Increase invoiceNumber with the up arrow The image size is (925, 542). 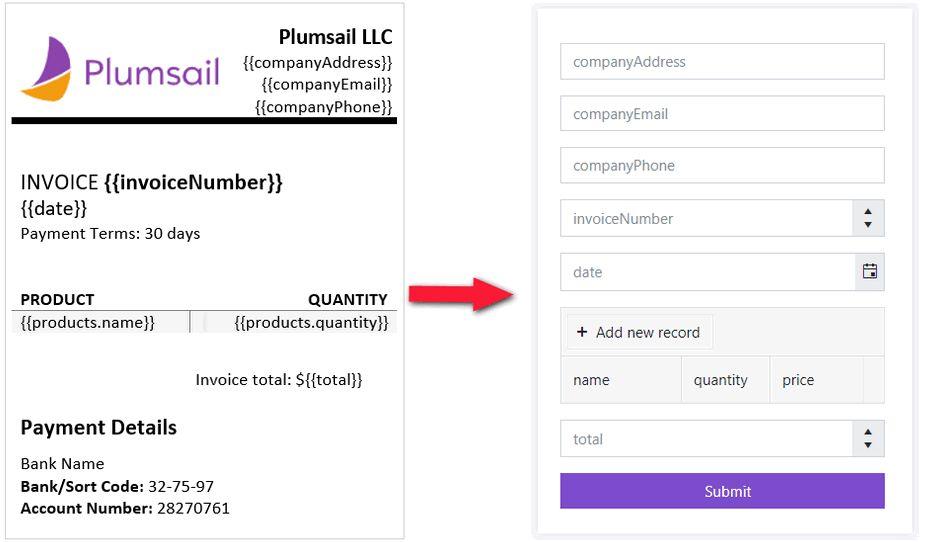point(868,212)
